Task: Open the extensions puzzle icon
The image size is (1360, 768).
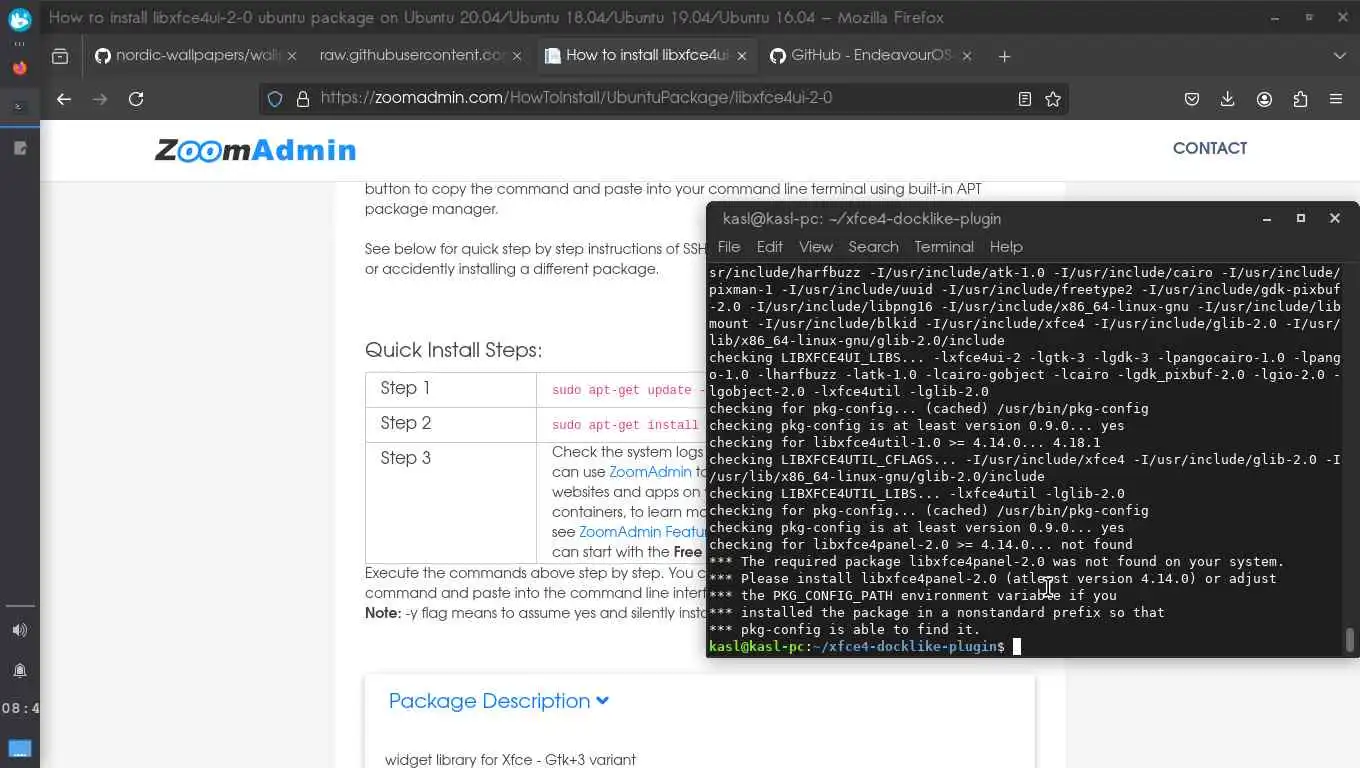Action: pos(1300,99)
